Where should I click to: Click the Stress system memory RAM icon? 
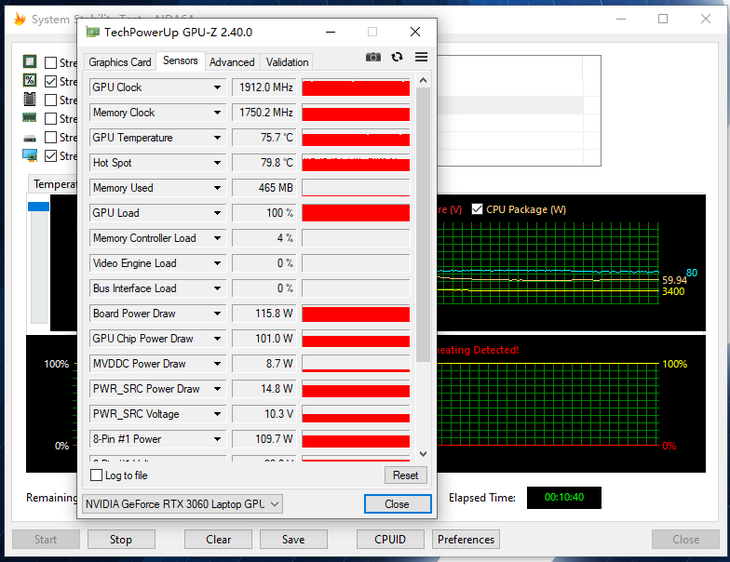[x=30, y=119]
